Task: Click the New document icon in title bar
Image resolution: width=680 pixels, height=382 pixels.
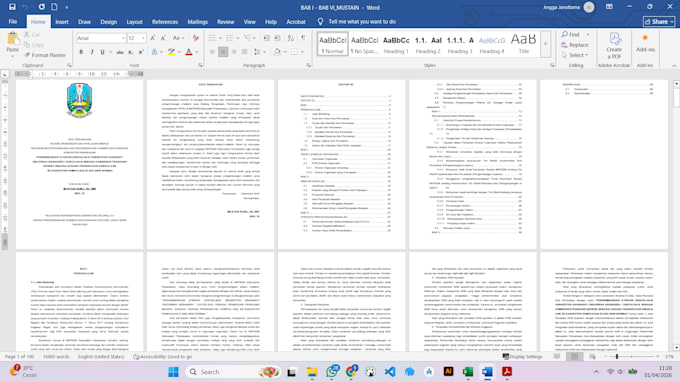Action: click(54, 7)
